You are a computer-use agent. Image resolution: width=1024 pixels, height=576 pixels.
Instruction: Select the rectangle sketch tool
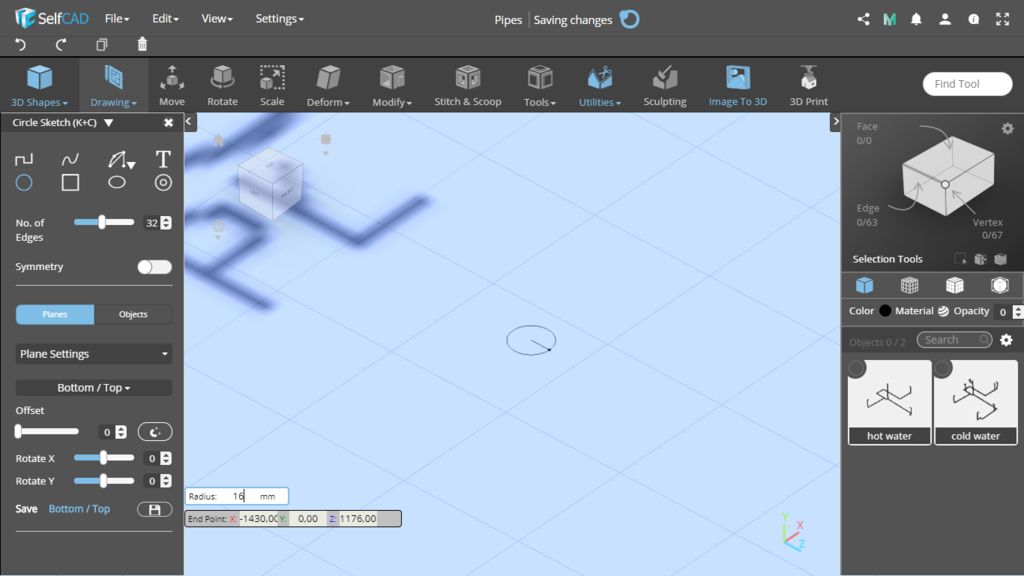pos(71,183)
